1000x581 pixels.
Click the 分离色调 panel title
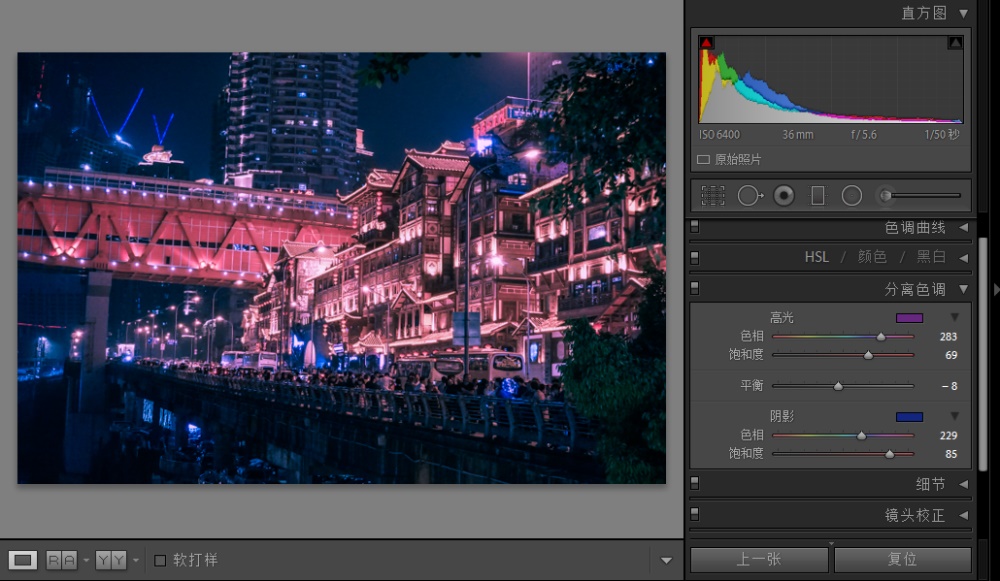[x=915, y=289]
